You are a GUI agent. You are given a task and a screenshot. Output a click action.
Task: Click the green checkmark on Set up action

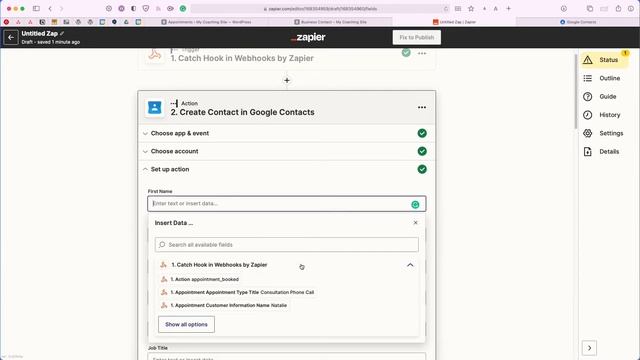pyautogui.click(x=422, y=169)
